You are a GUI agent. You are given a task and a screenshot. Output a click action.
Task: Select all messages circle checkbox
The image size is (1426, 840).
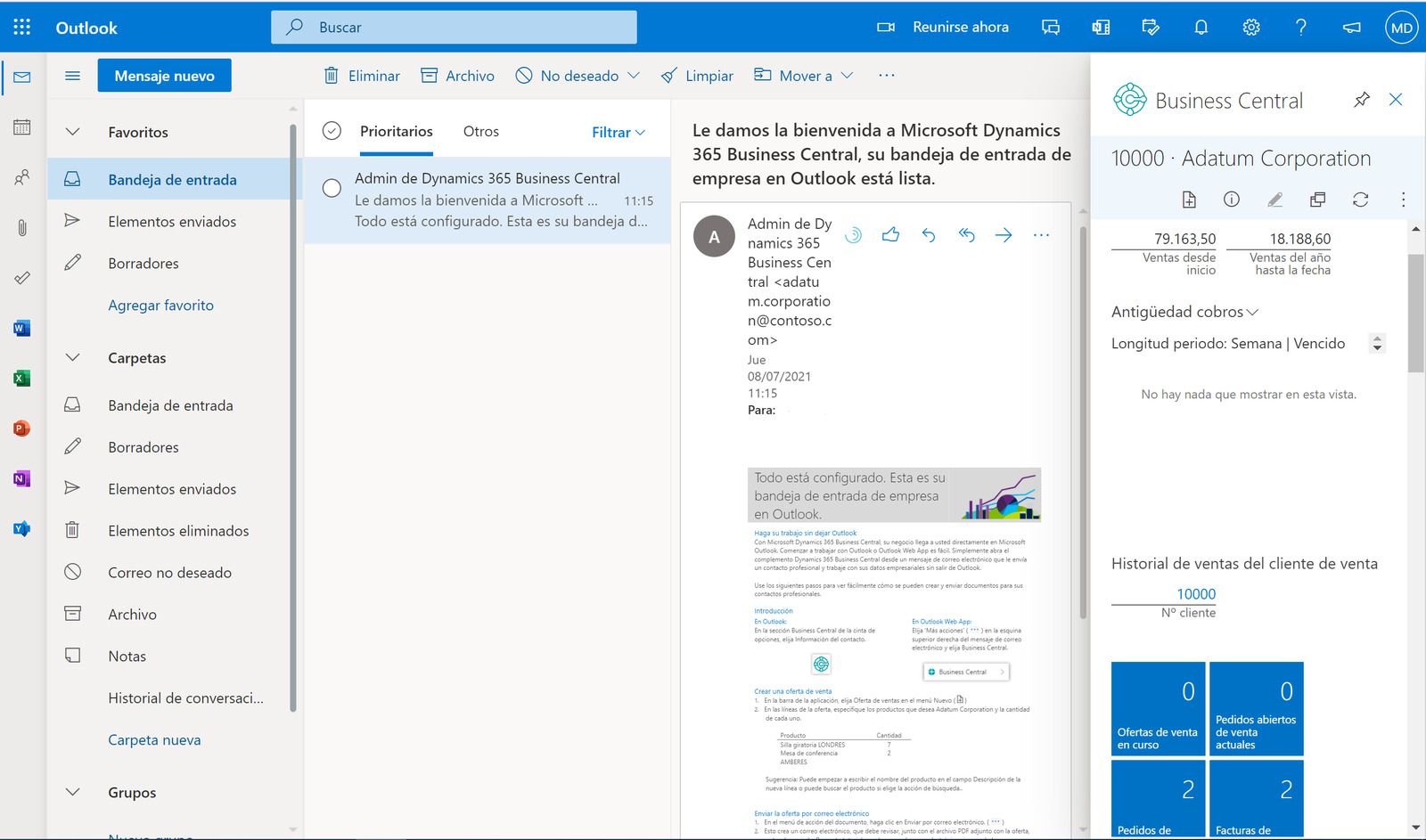(332, 131)
